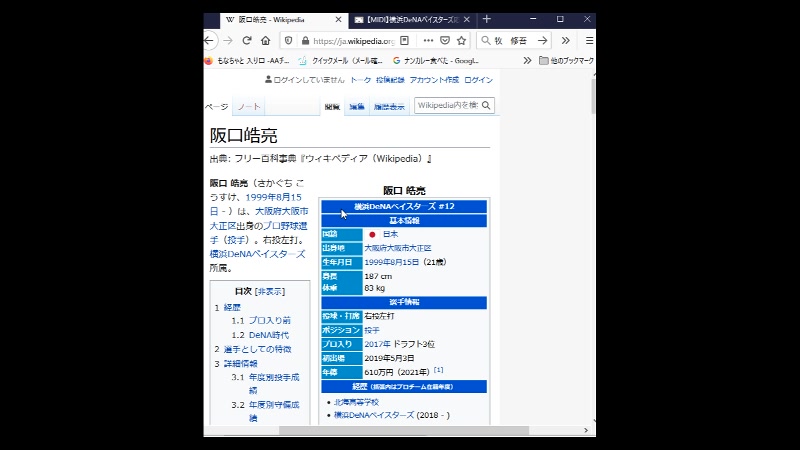
Task: Open 大阪府大阪市大正区 infobox link
Action: [x=397, y=248]
